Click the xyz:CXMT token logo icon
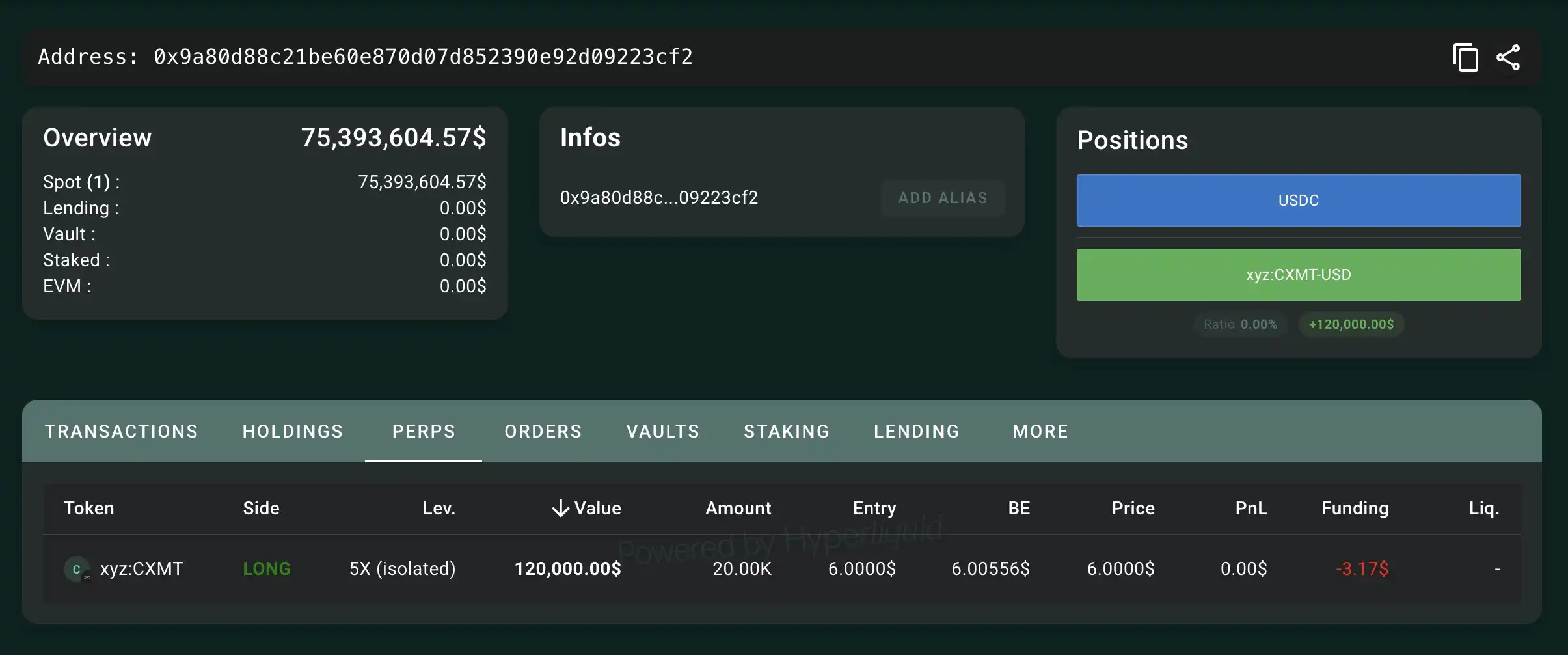The image size is (1568, 655). click(77, 569)
